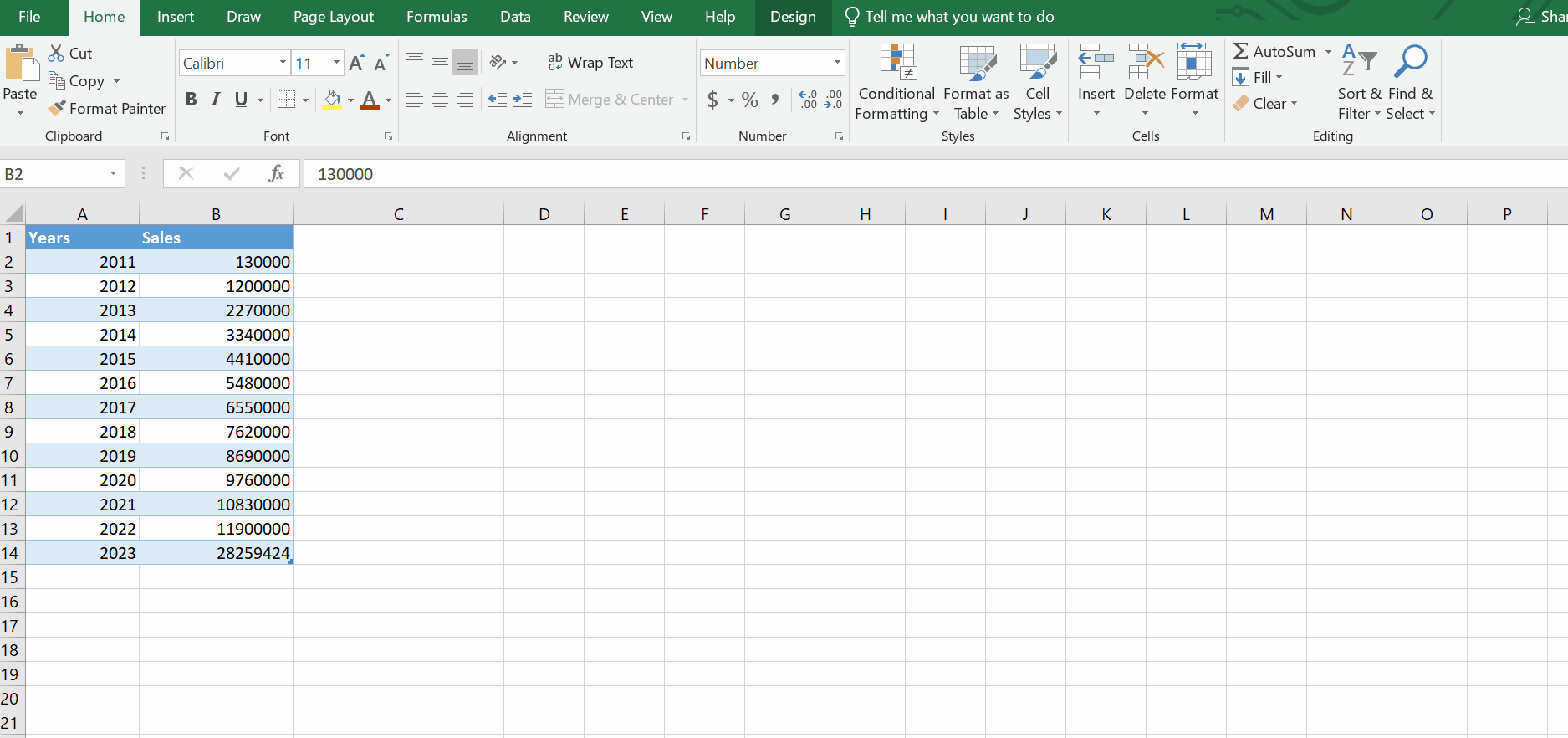Screen dimensions: 1568x738
Task: Increase indent in Alignment group
Action: [523, 99]
